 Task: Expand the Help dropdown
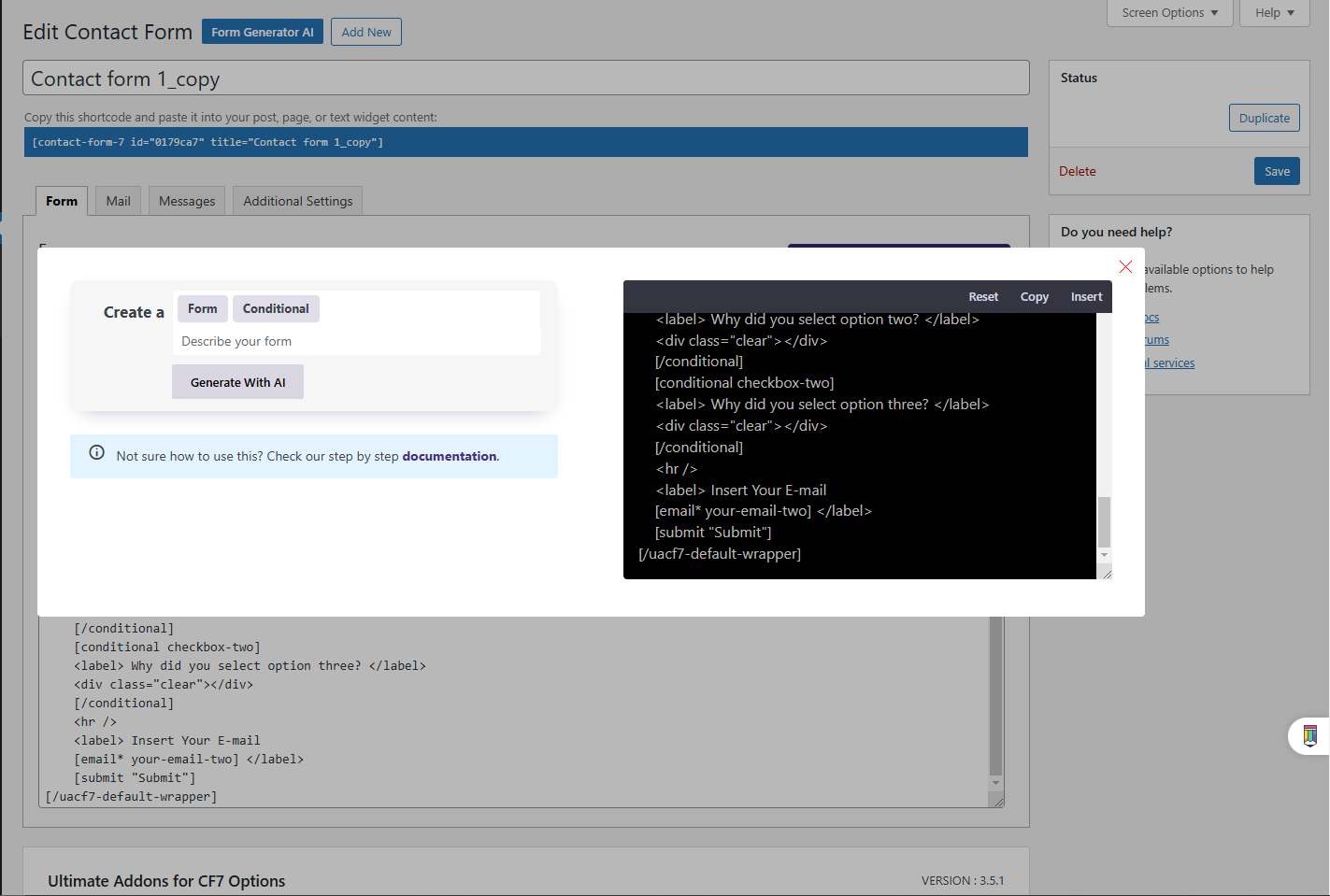[1273, 12]
